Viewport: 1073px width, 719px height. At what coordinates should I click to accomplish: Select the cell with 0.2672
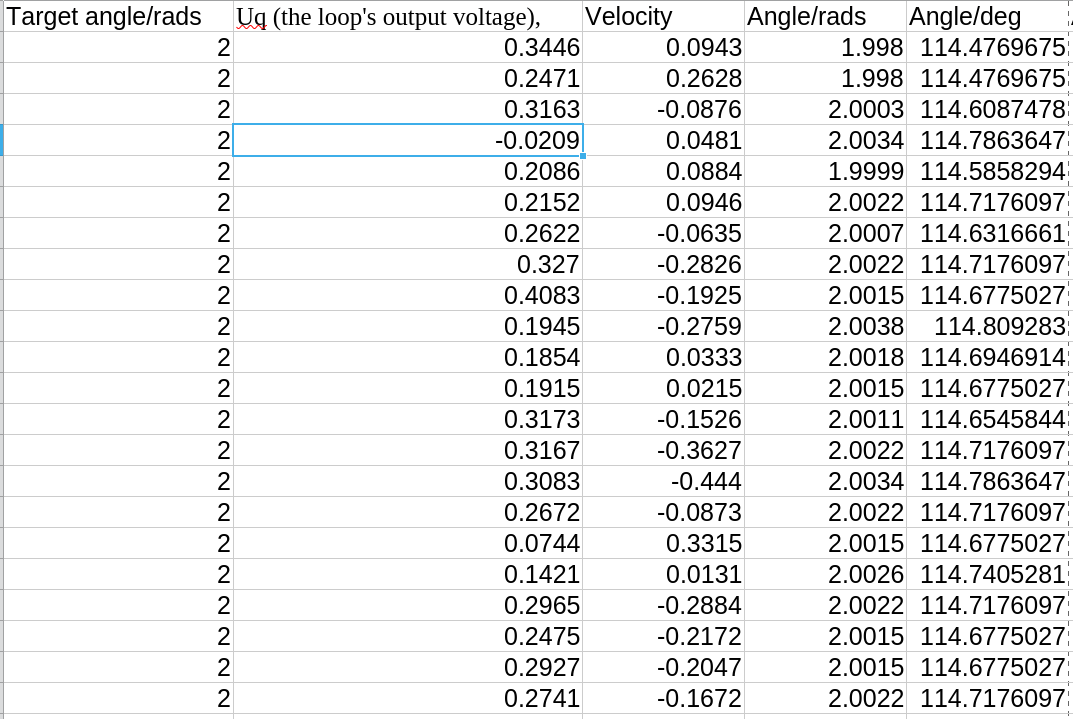408,512
